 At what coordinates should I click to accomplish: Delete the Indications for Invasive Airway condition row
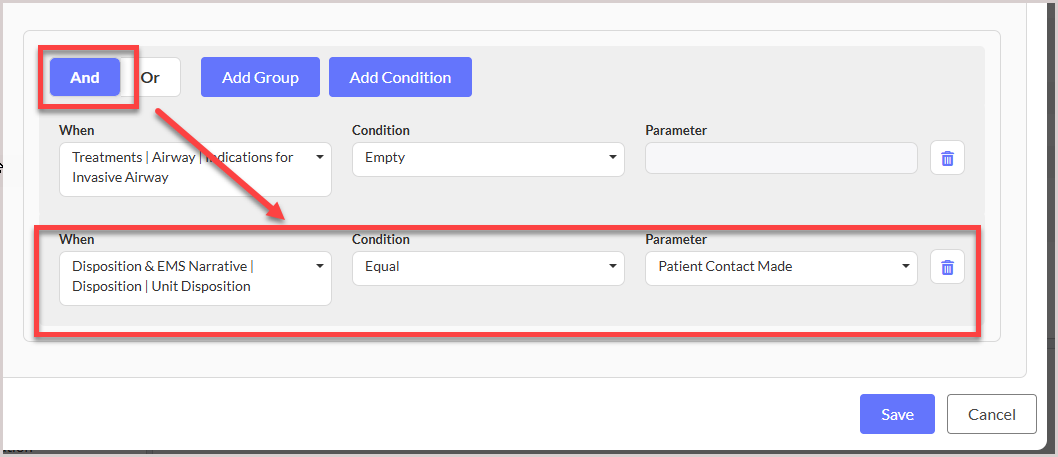(947, 159)
